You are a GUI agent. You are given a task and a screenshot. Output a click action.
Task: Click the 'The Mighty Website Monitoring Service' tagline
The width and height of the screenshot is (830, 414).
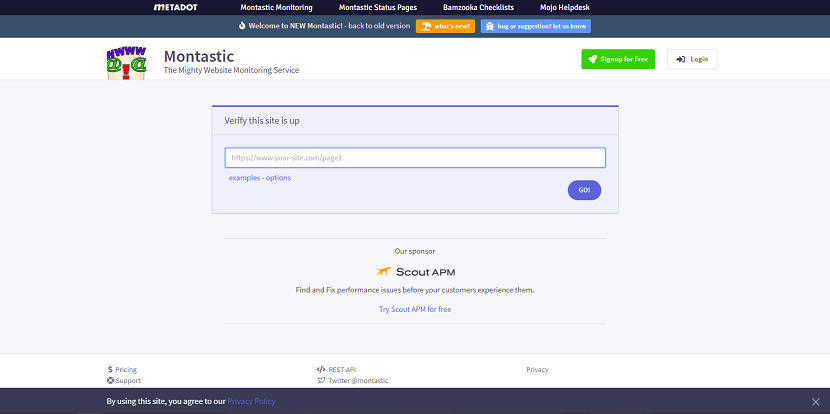pos(231,70)
